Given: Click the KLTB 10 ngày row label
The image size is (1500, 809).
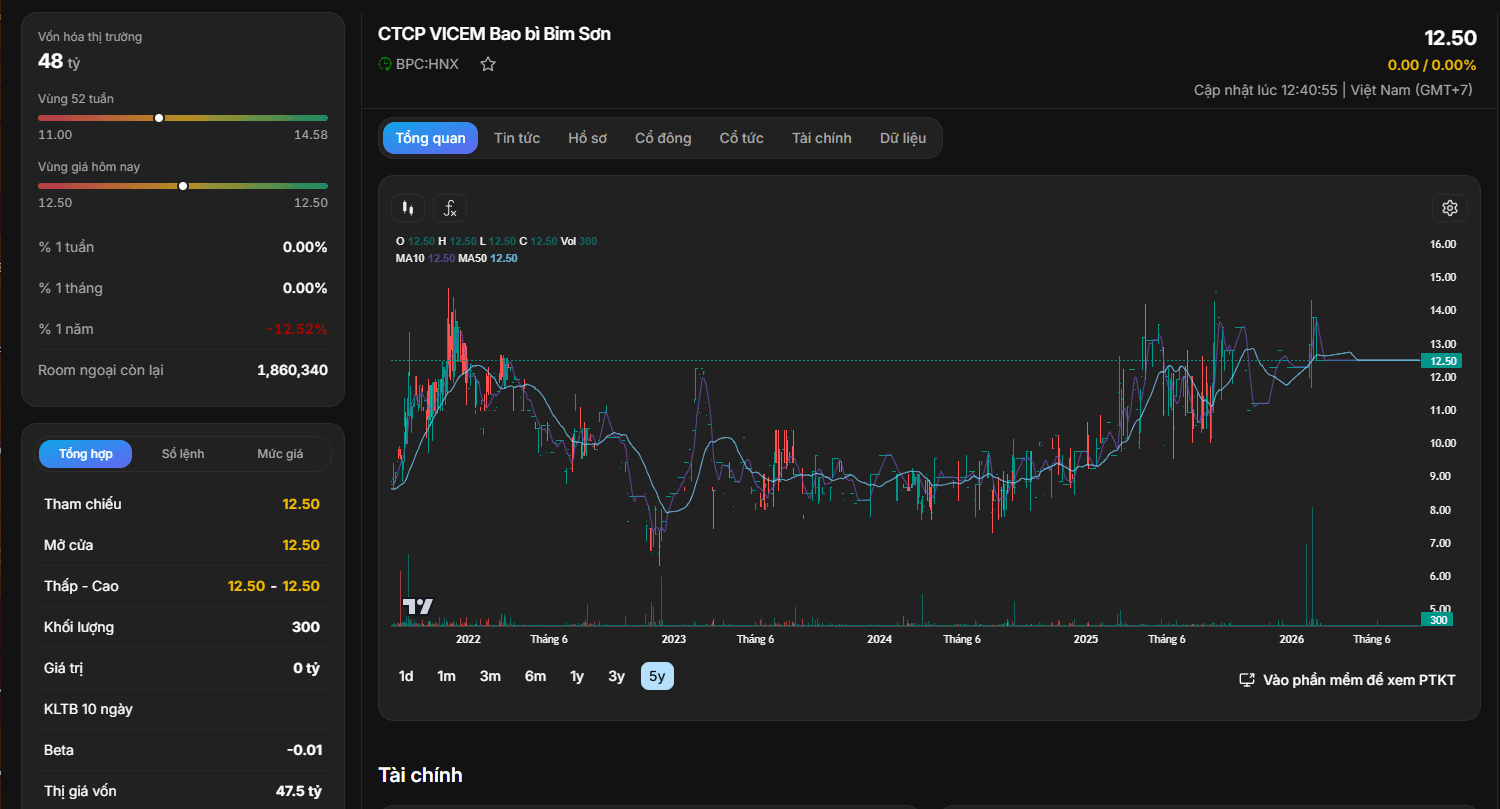Looking at the screenshot, I should point(88,709).
